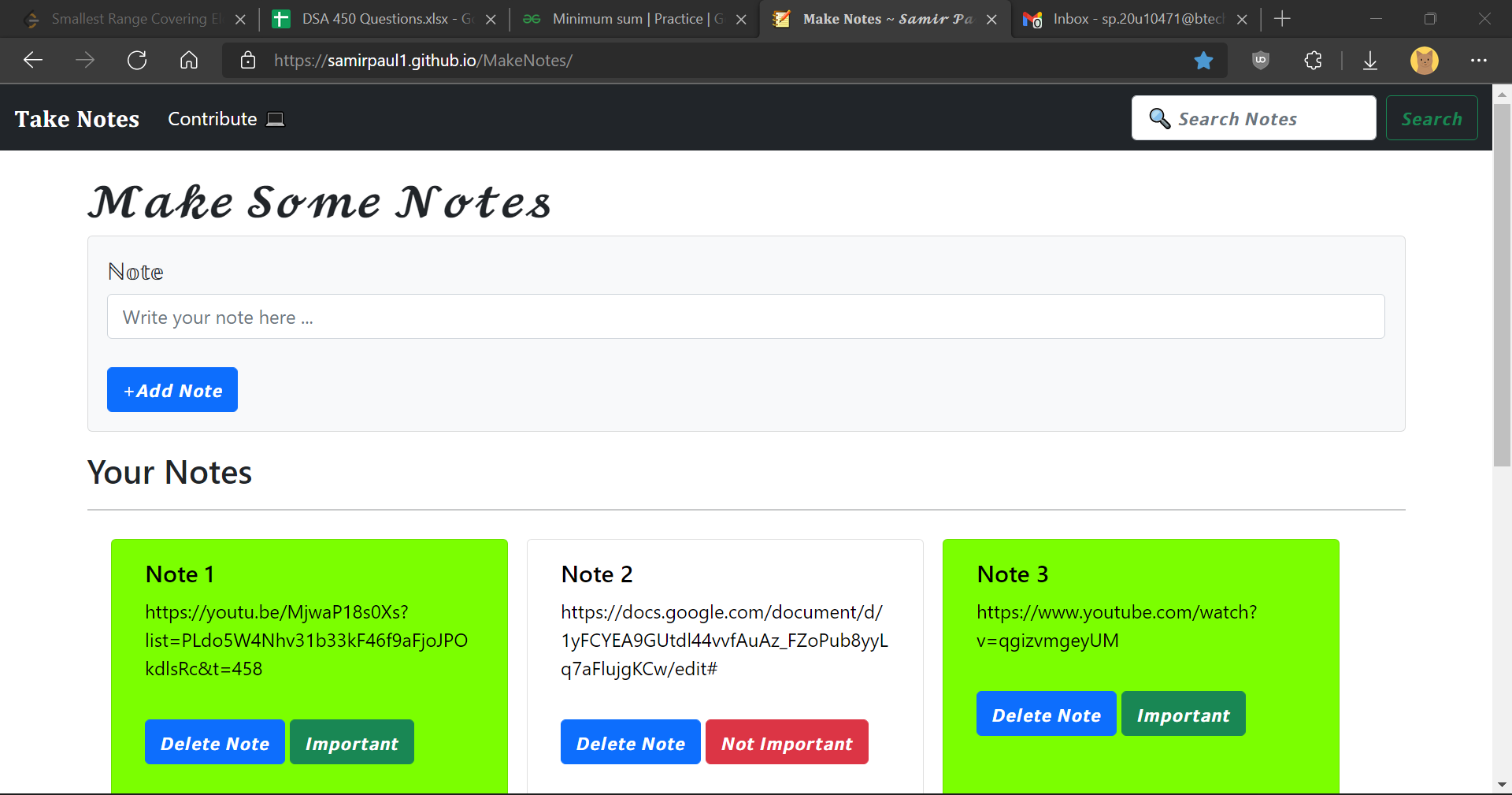Open a new browser tab
The height and width of the screenshot is (795, 1512).
pos(1282,19)
